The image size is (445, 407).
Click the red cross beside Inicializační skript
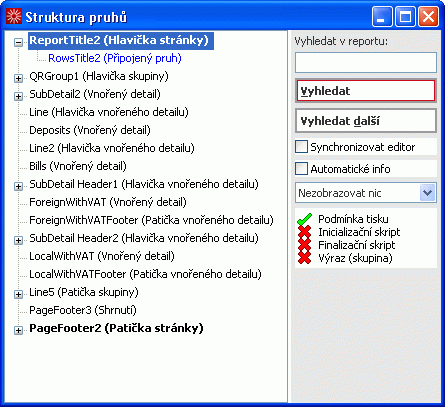pos(304,232)
